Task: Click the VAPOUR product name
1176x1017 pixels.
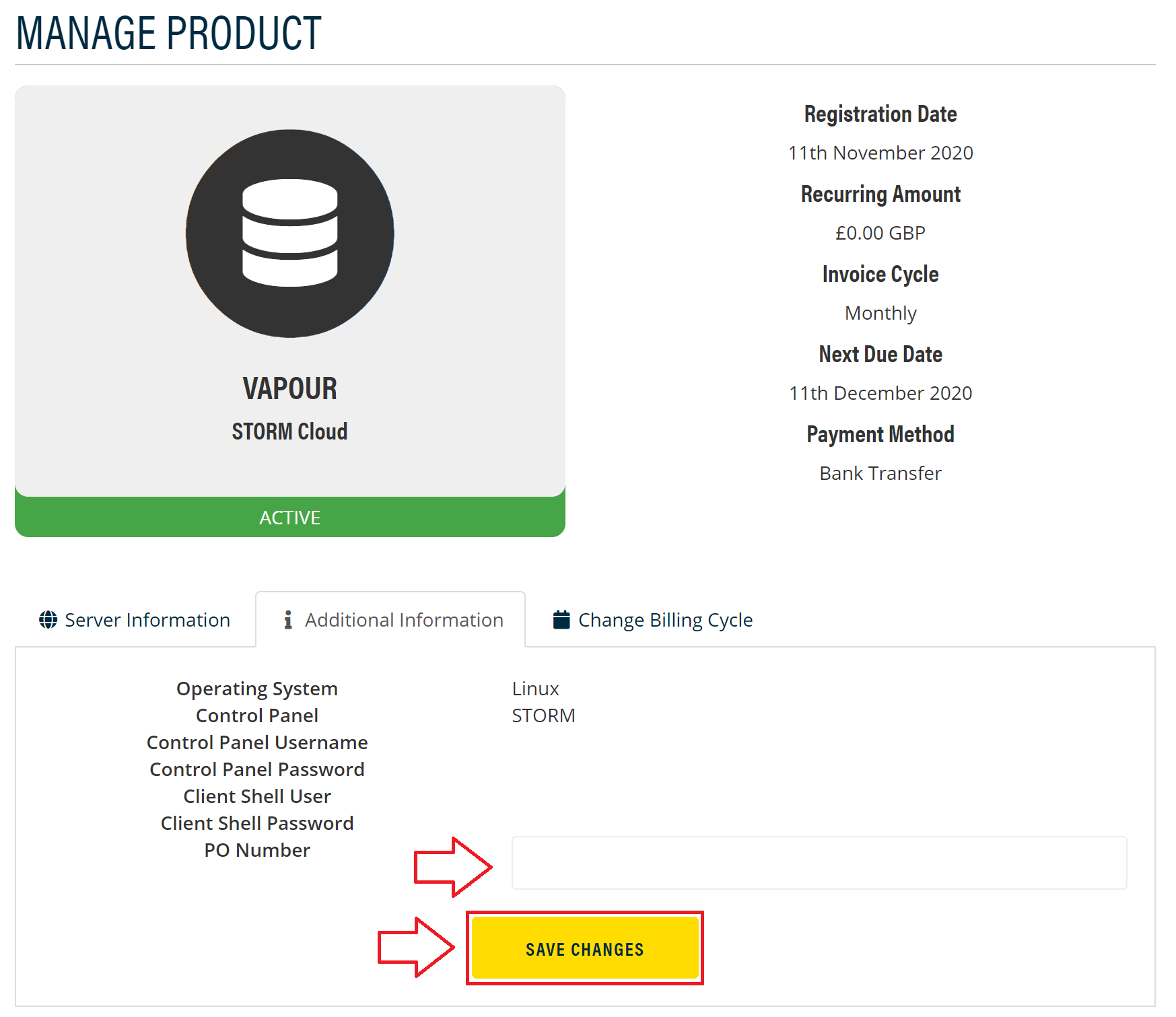Action: click(290, 388)
